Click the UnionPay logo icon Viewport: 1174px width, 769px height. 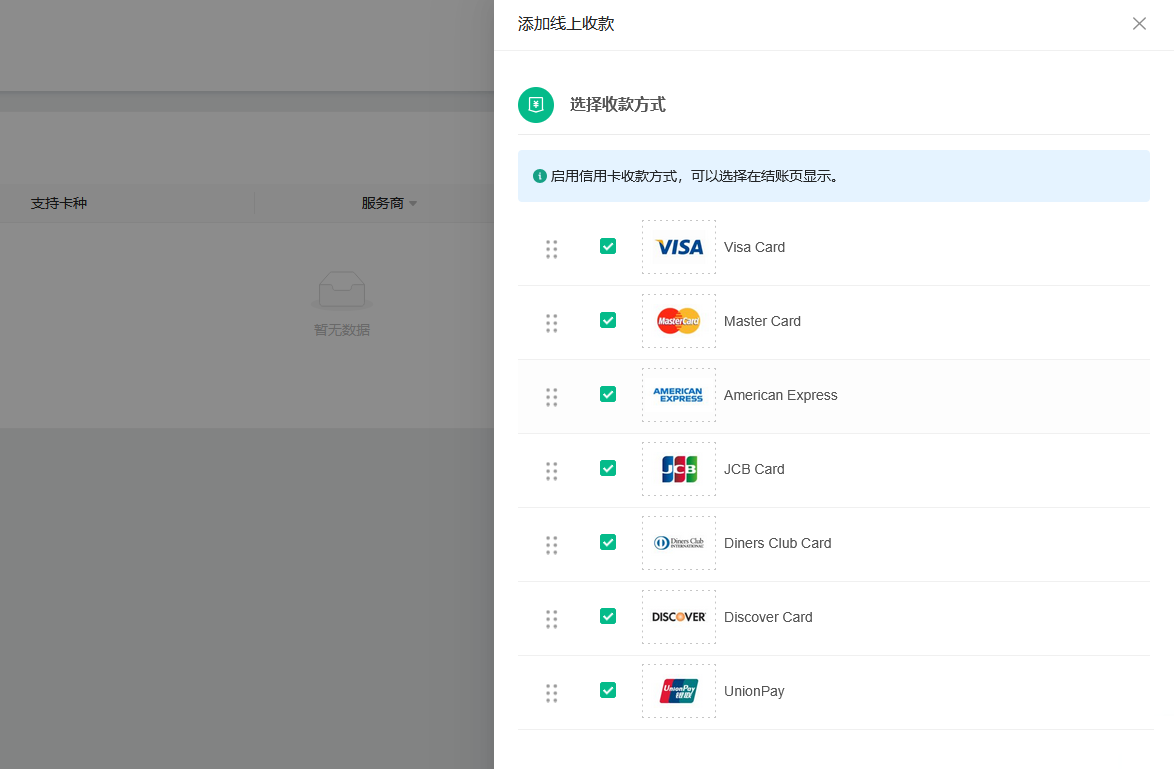pyautogui.click(x=679, y=691)
